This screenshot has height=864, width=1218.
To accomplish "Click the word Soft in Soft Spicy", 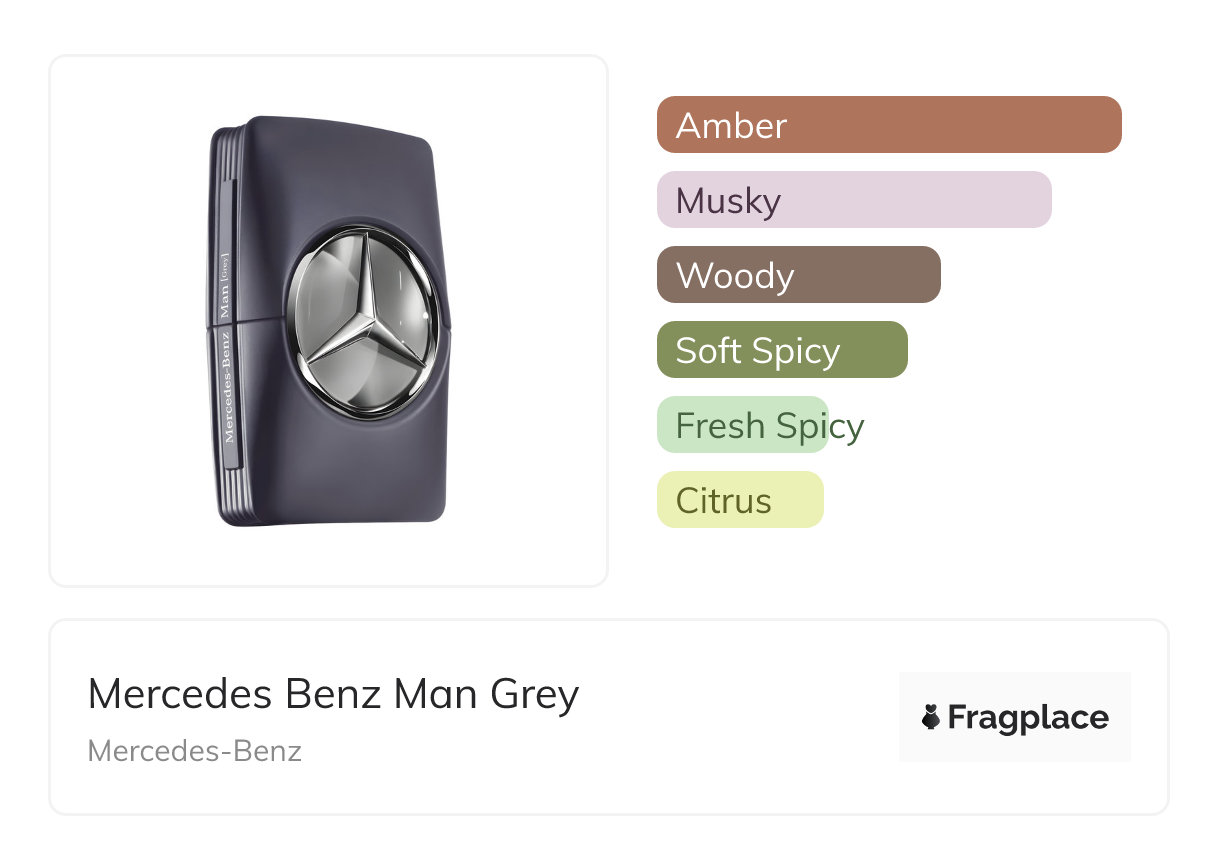I will click(x=708, y=350).
